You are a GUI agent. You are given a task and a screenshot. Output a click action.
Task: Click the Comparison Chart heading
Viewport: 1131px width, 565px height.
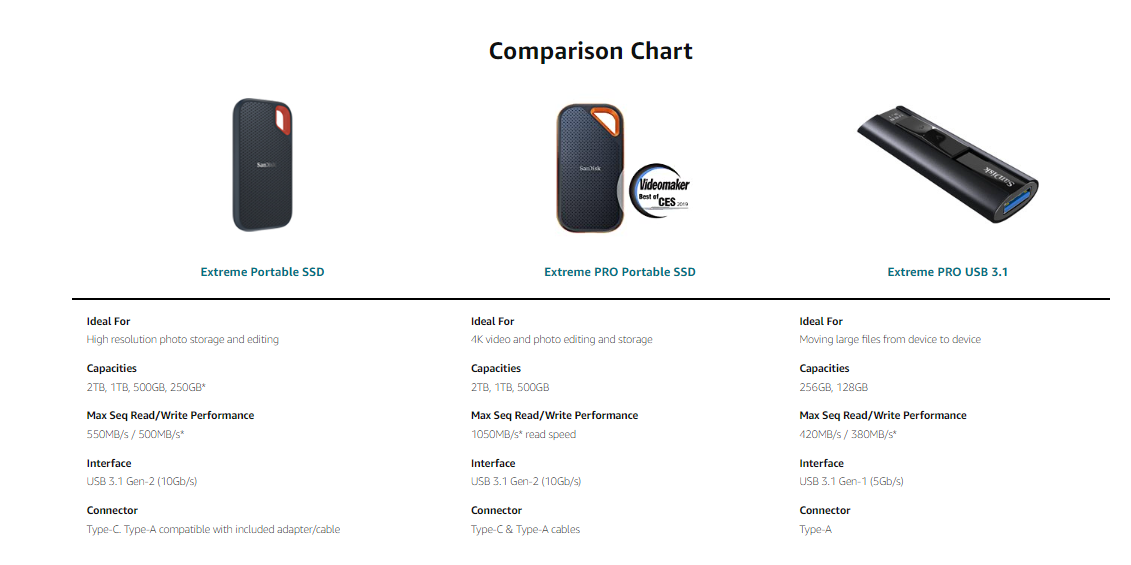coord(590,51)
